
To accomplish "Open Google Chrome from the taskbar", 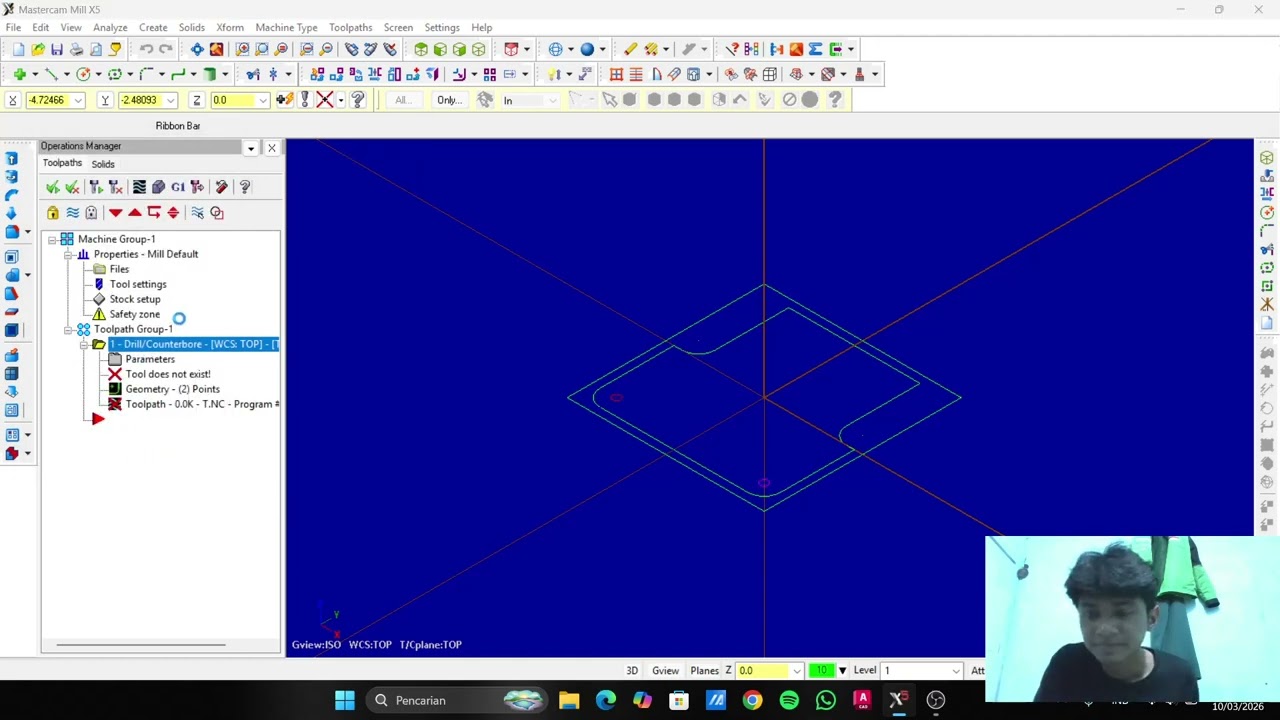I will [x=752, y=700].
